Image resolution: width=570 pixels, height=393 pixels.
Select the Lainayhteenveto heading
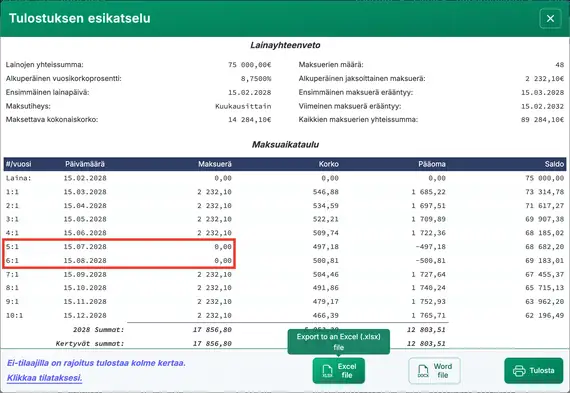click(x=285, y=45)
